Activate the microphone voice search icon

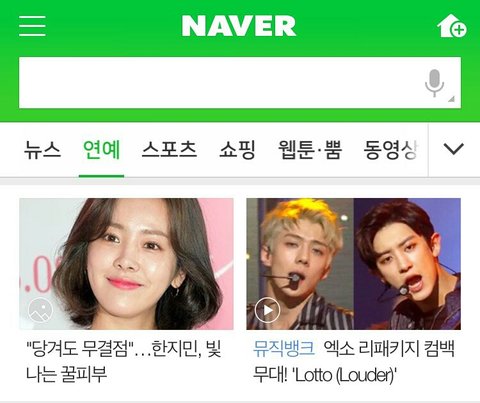click(x=434, y=83)
